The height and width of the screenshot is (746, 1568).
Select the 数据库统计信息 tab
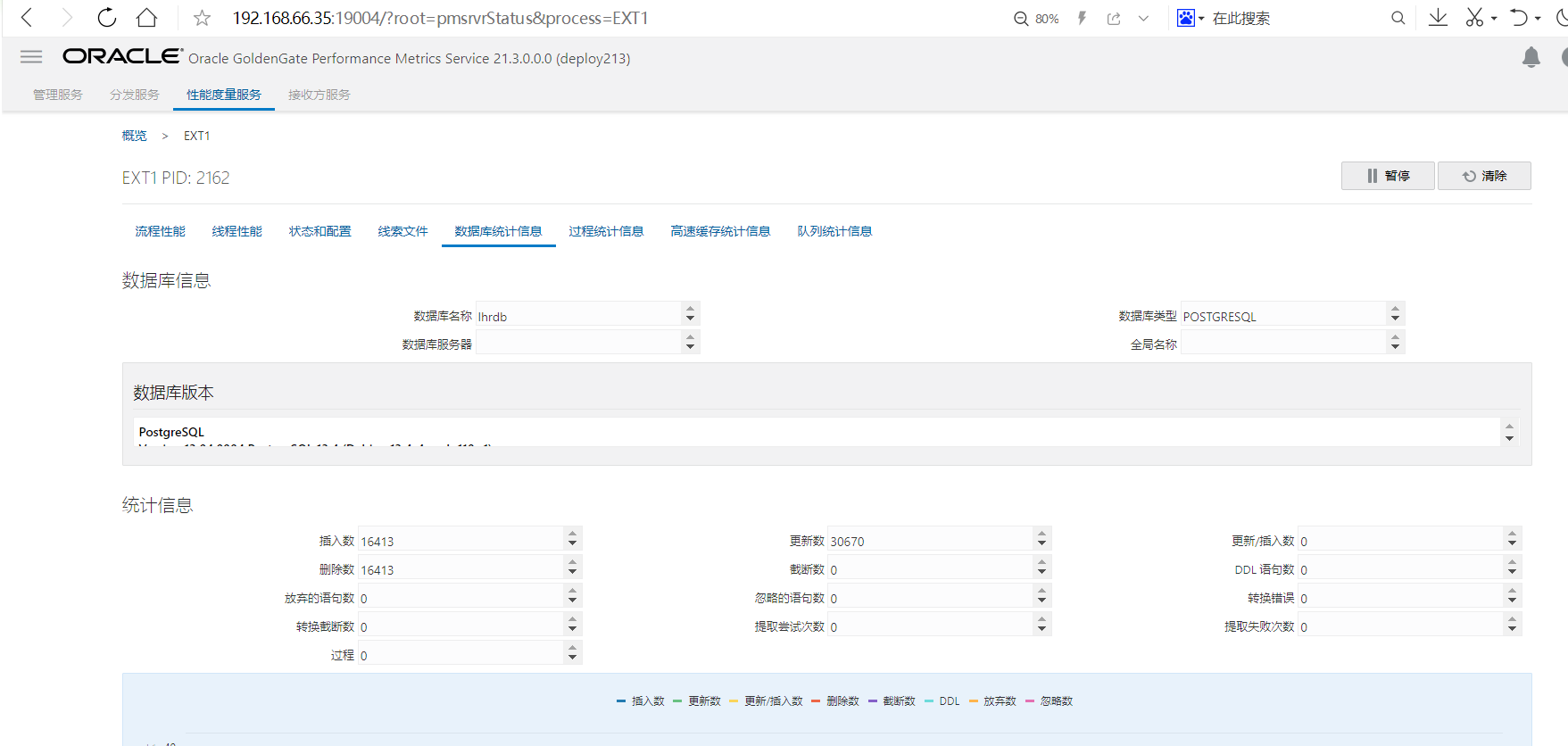498,231
